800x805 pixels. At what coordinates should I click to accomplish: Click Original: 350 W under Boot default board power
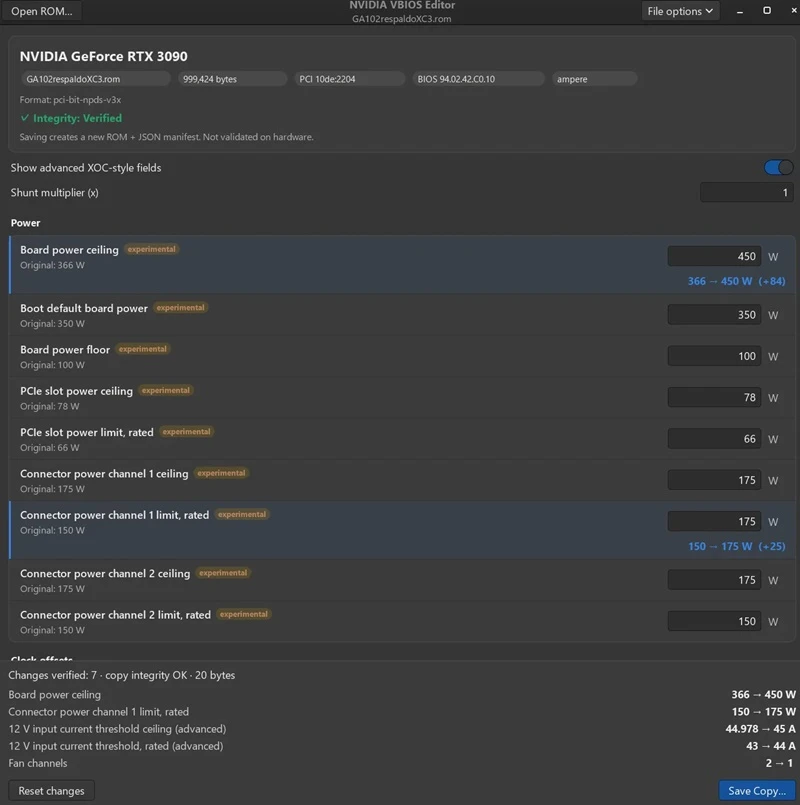(52, 323)
